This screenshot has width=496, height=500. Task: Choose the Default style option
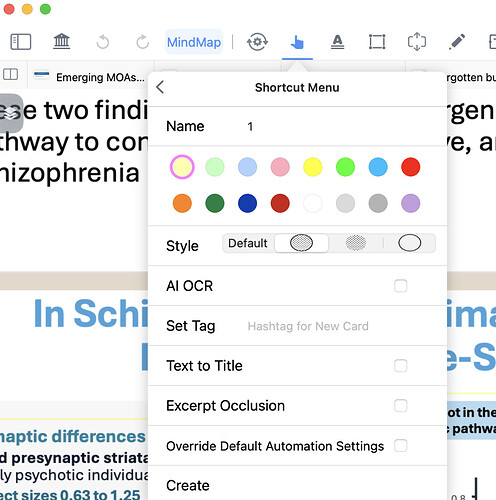[248, 243]
